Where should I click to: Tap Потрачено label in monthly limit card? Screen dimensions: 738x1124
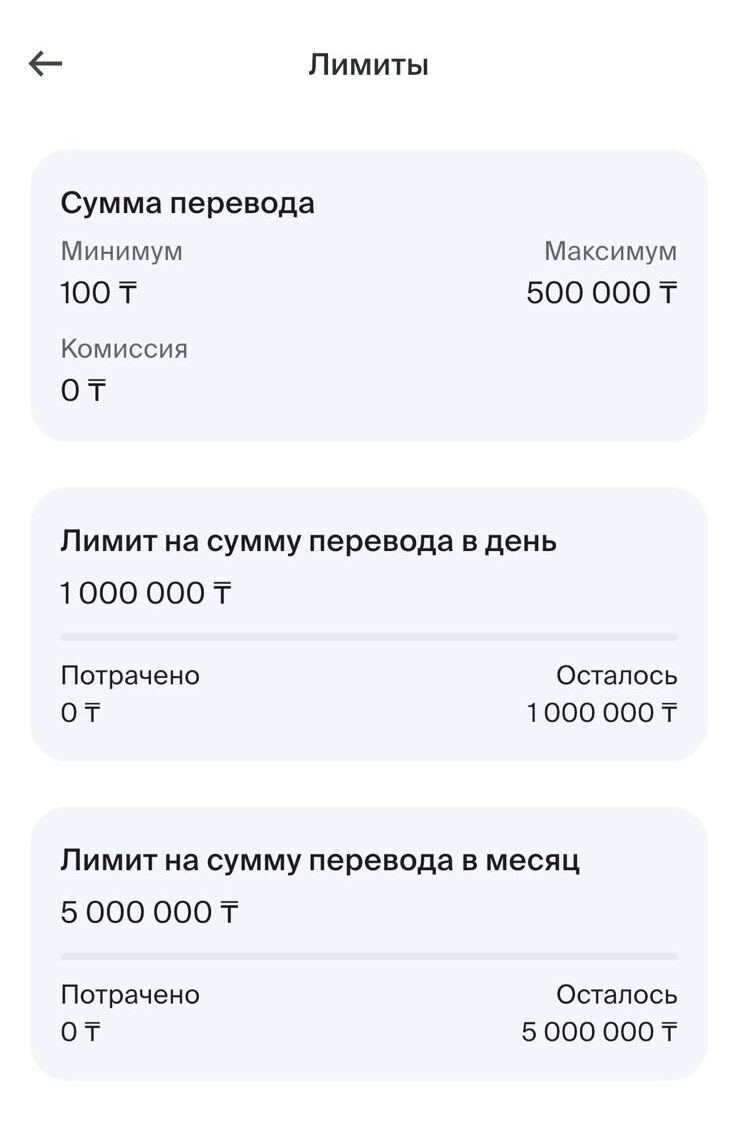(130, 995)
